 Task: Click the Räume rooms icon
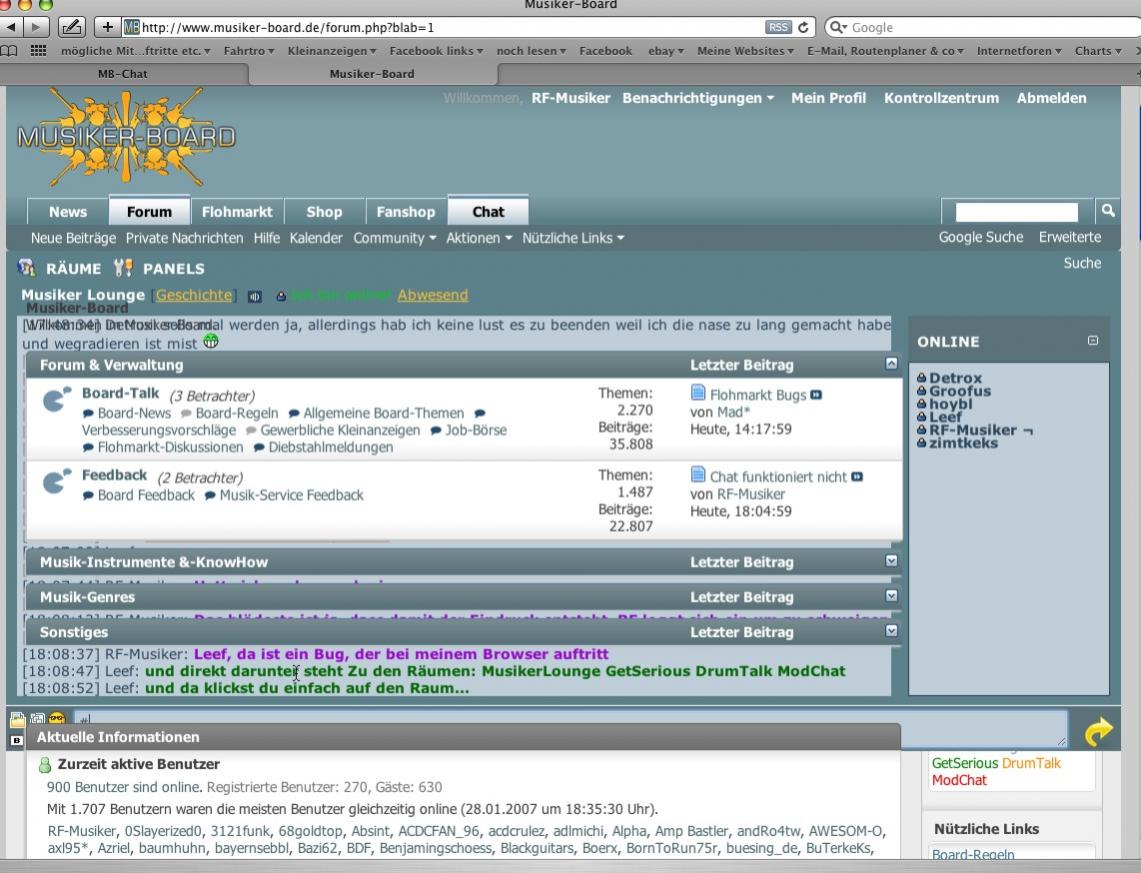26,268
